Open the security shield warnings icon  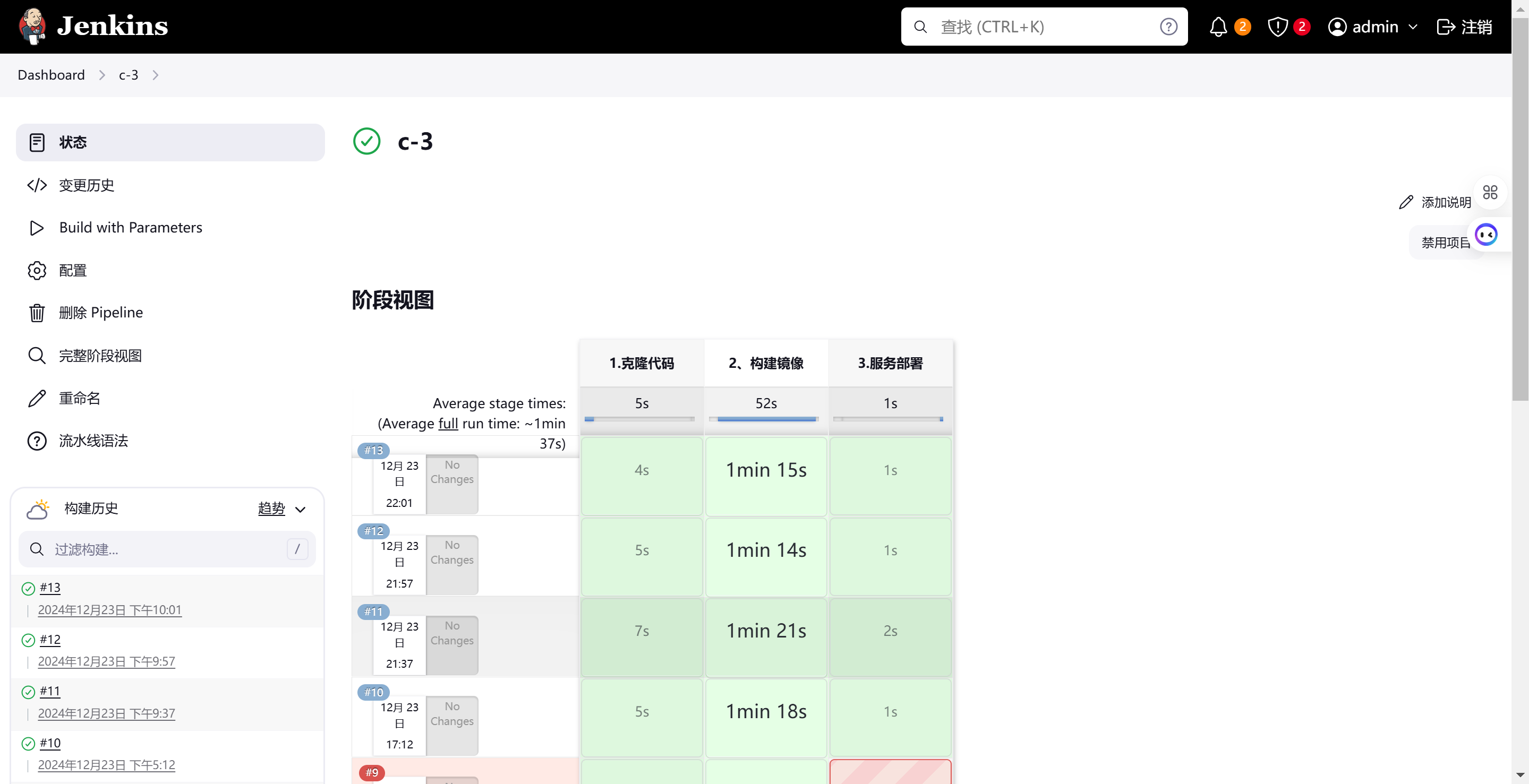tap(1277, 27)
